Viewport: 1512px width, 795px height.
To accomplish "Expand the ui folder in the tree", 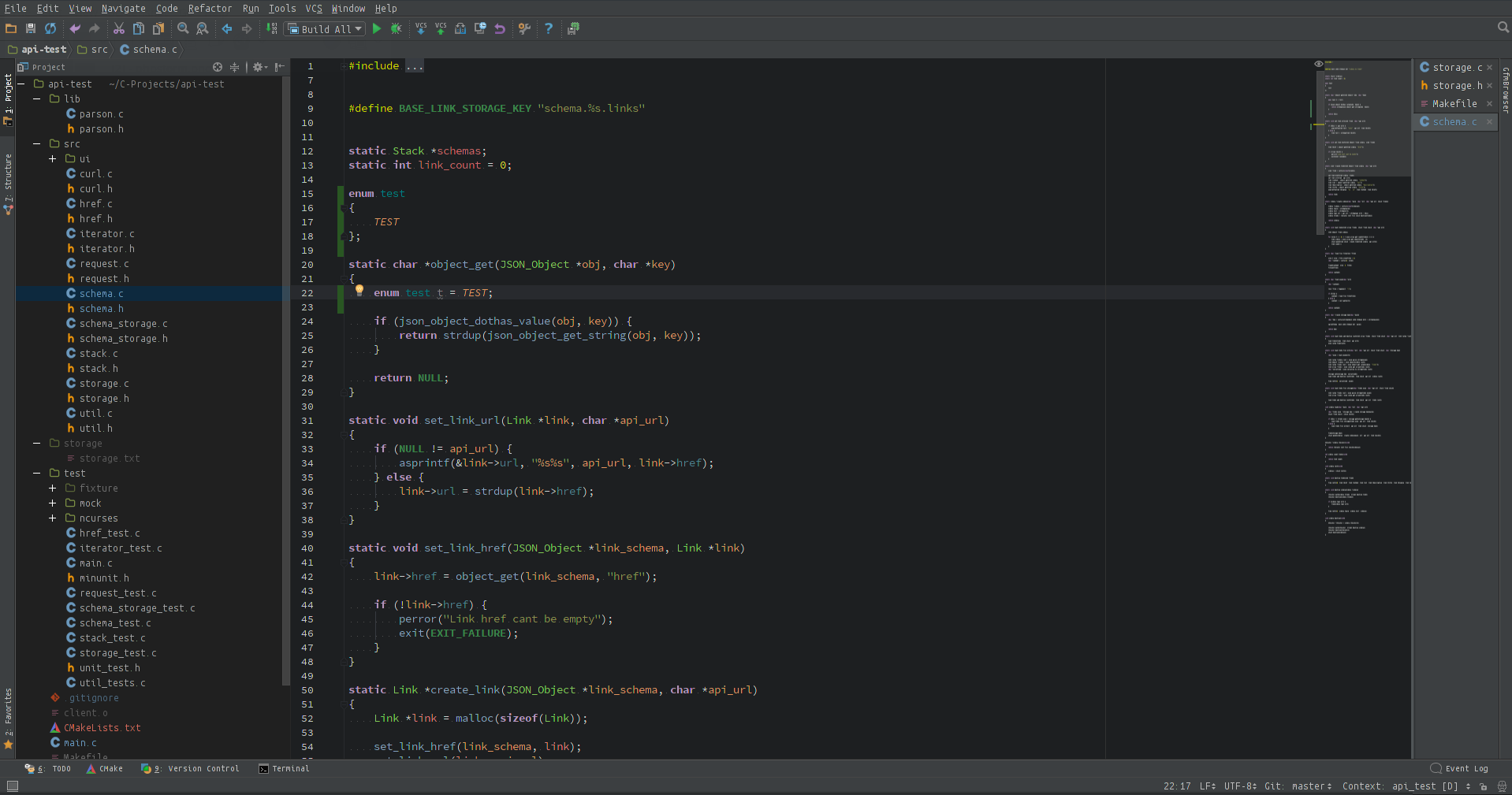I will coord(53,159).
